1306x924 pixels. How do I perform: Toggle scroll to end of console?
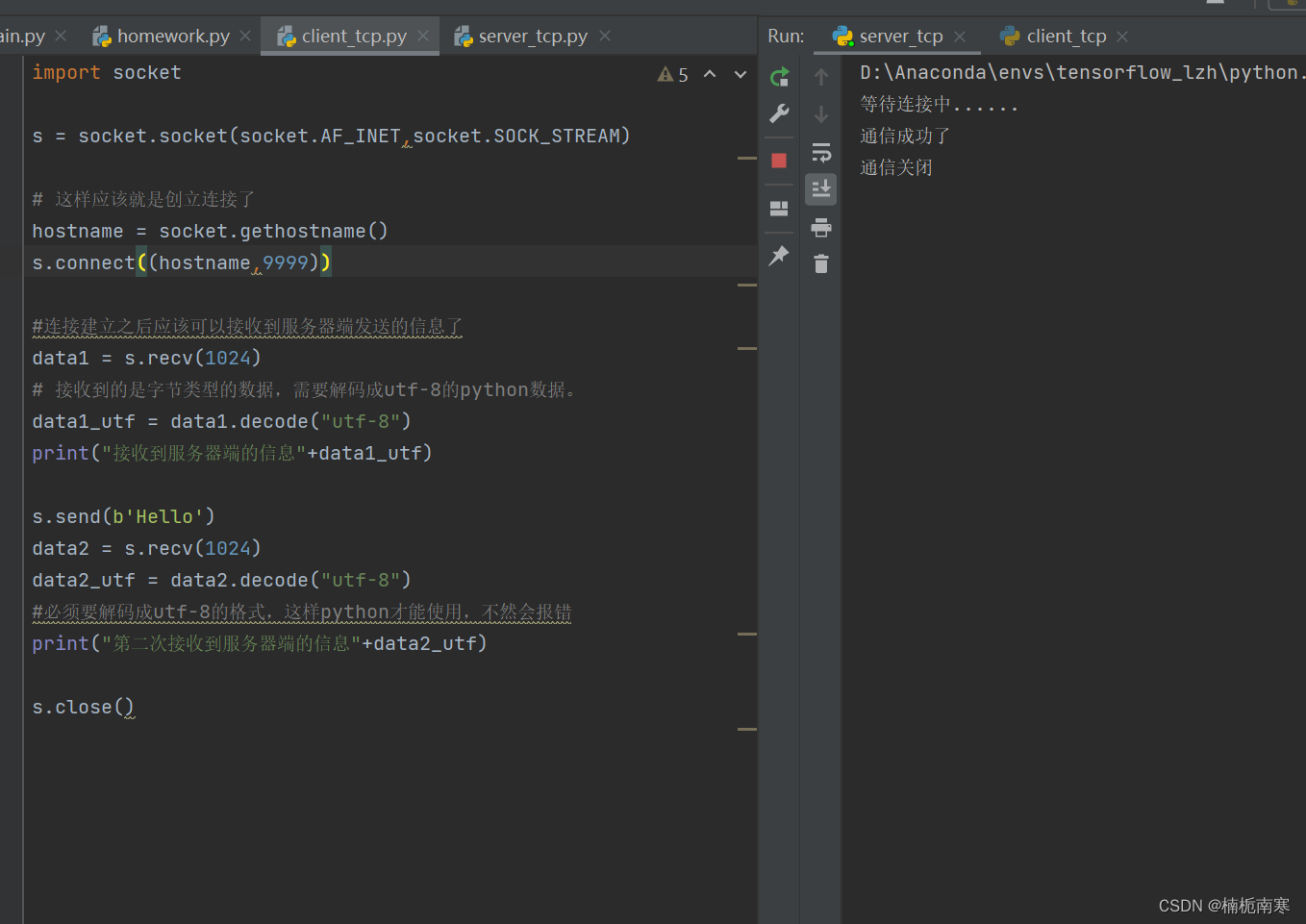tap(821, 189)
